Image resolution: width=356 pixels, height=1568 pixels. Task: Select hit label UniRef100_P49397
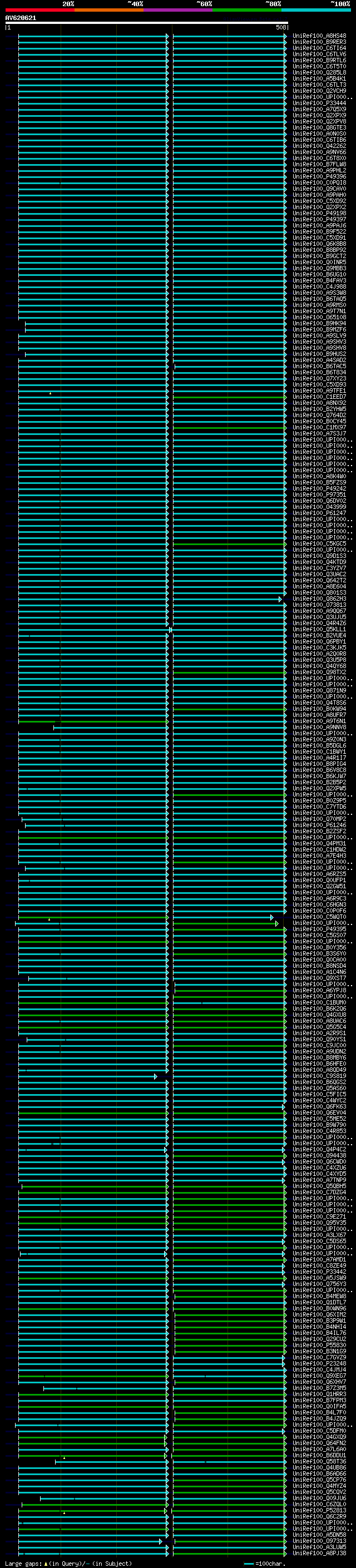point(319,219)
